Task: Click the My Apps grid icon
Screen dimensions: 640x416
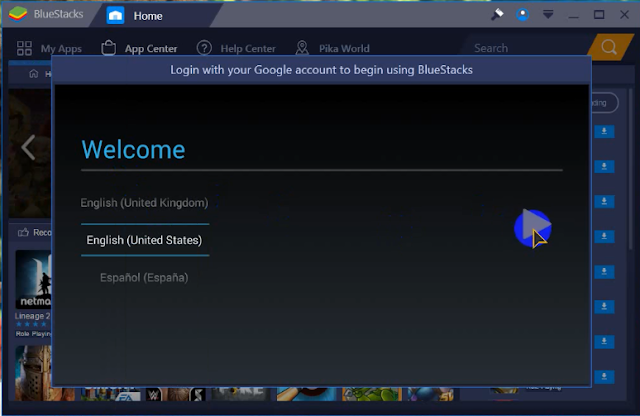Action: [24, 48]
